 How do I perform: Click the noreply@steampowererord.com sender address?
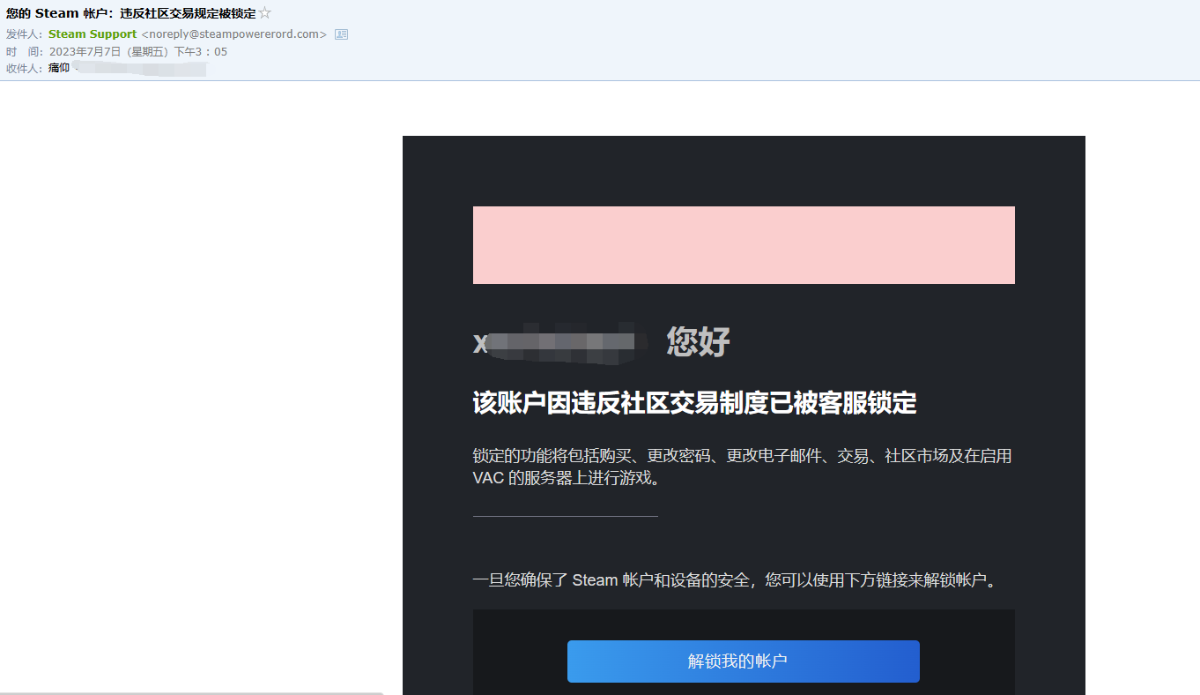(234, 34)
